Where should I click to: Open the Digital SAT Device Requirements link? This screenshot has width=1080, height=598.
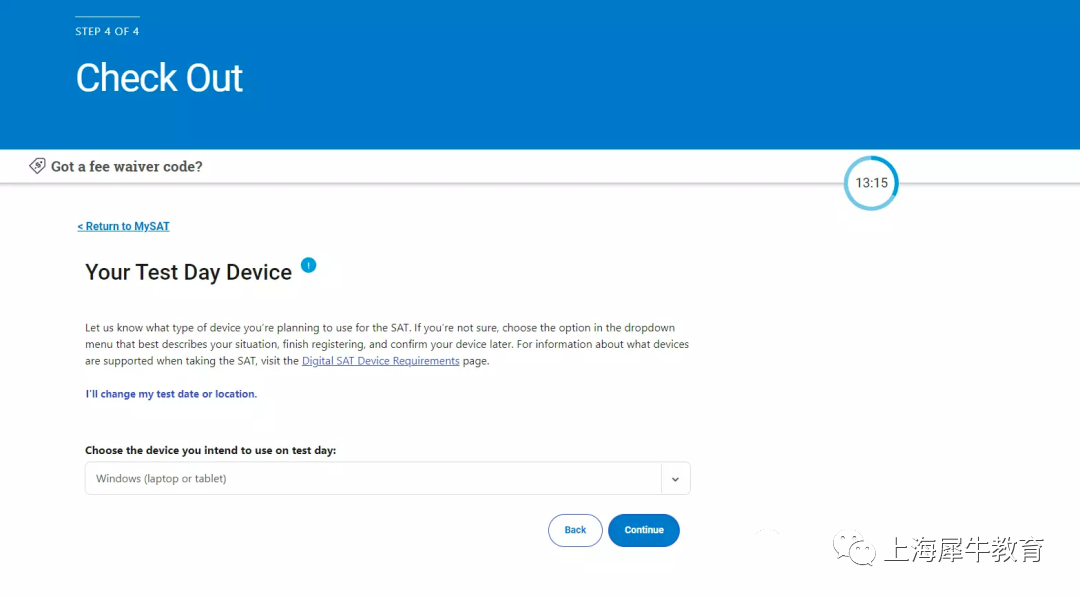(380, 361)
